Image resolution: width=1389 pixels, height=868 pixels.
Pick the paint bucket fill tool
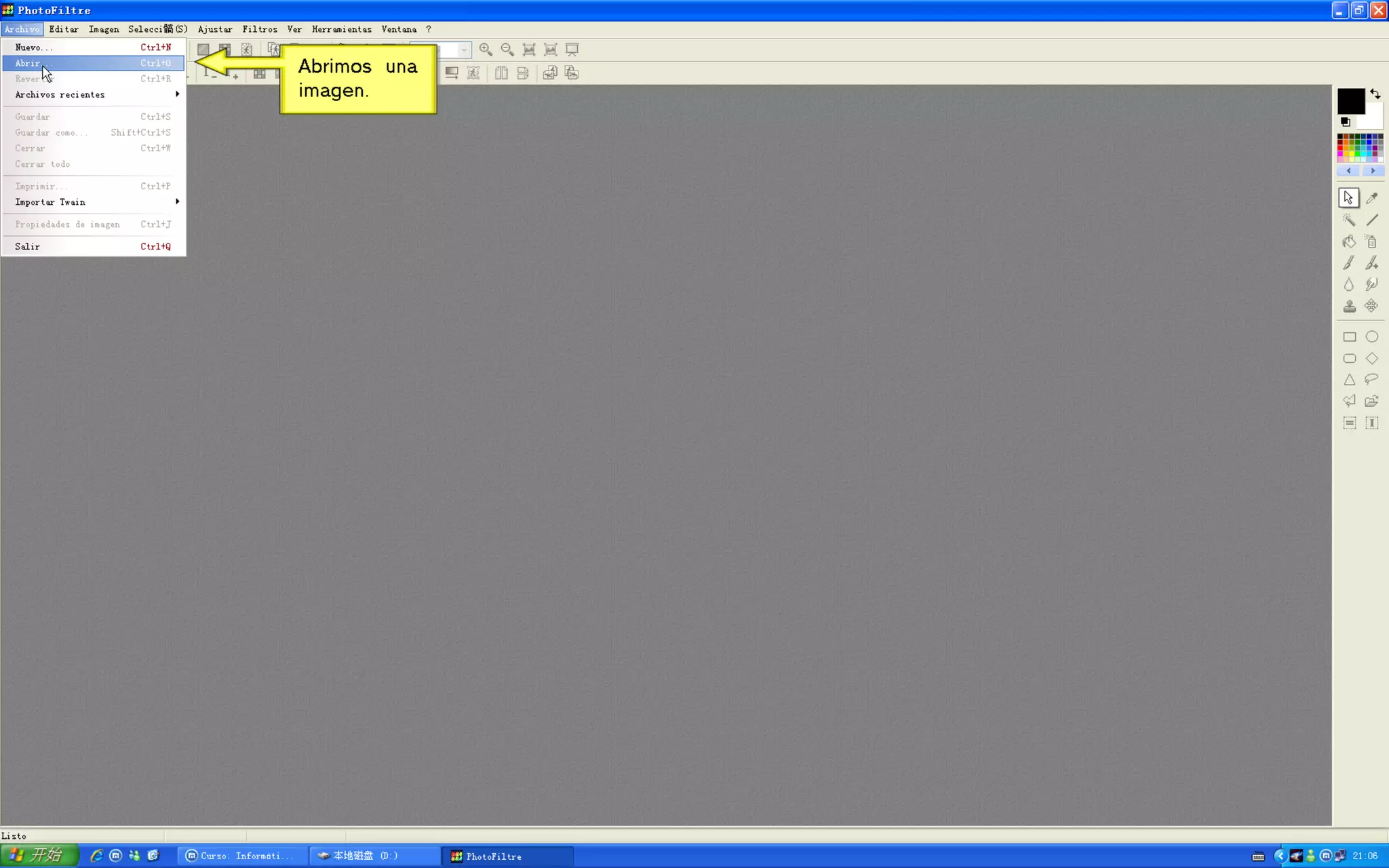click(1349, 241)
